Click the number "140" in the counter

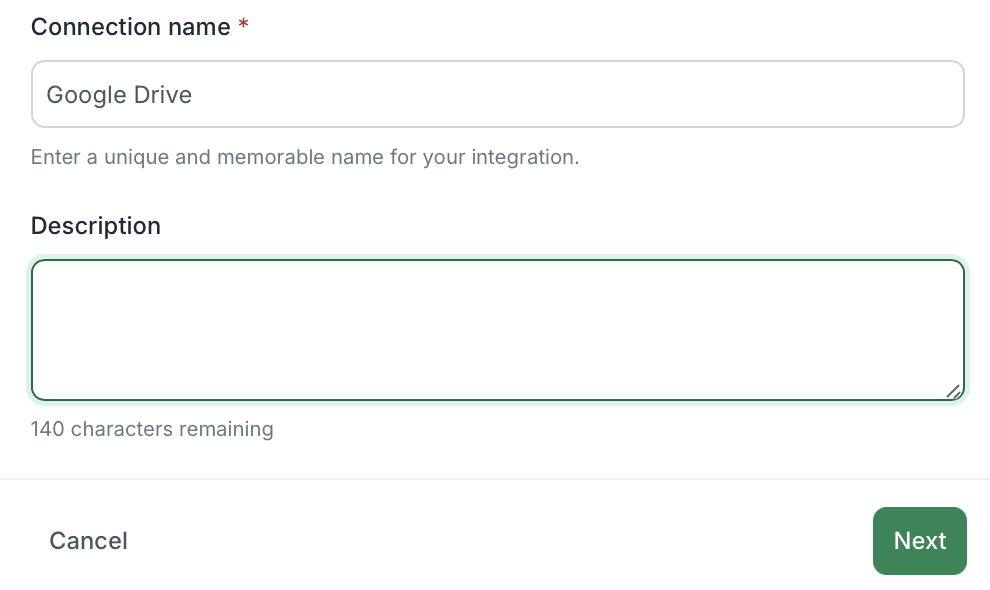pos(48,429)
